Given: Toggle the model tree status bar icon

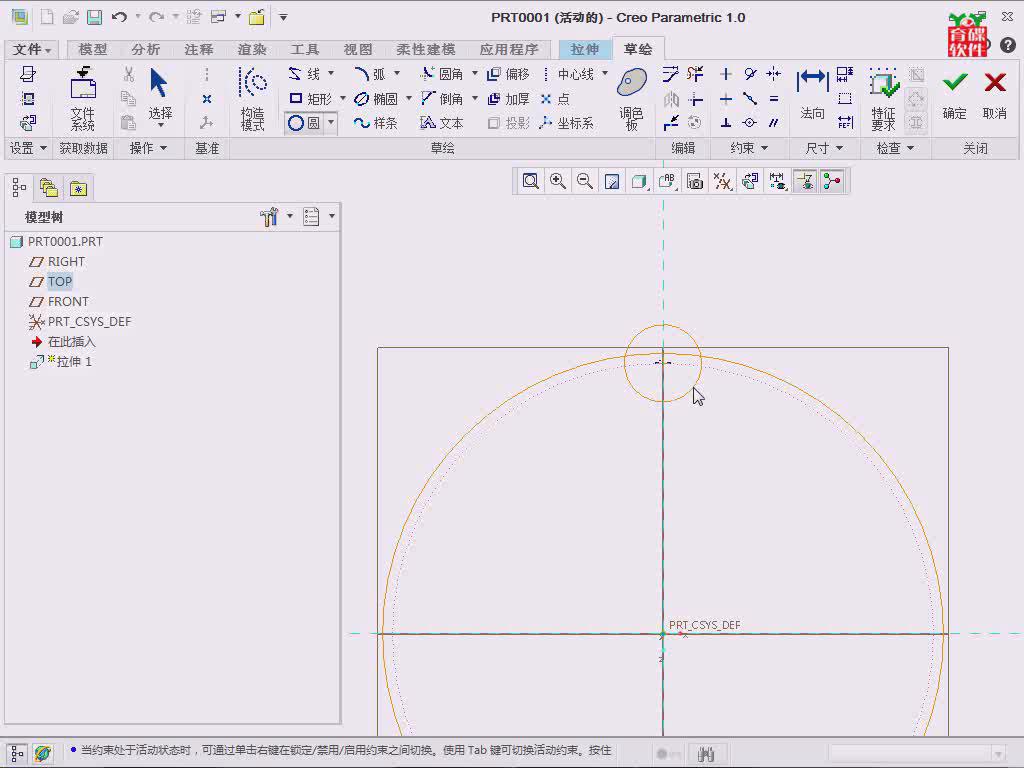Looking at the screenshot, I should (x=18, y=754).
